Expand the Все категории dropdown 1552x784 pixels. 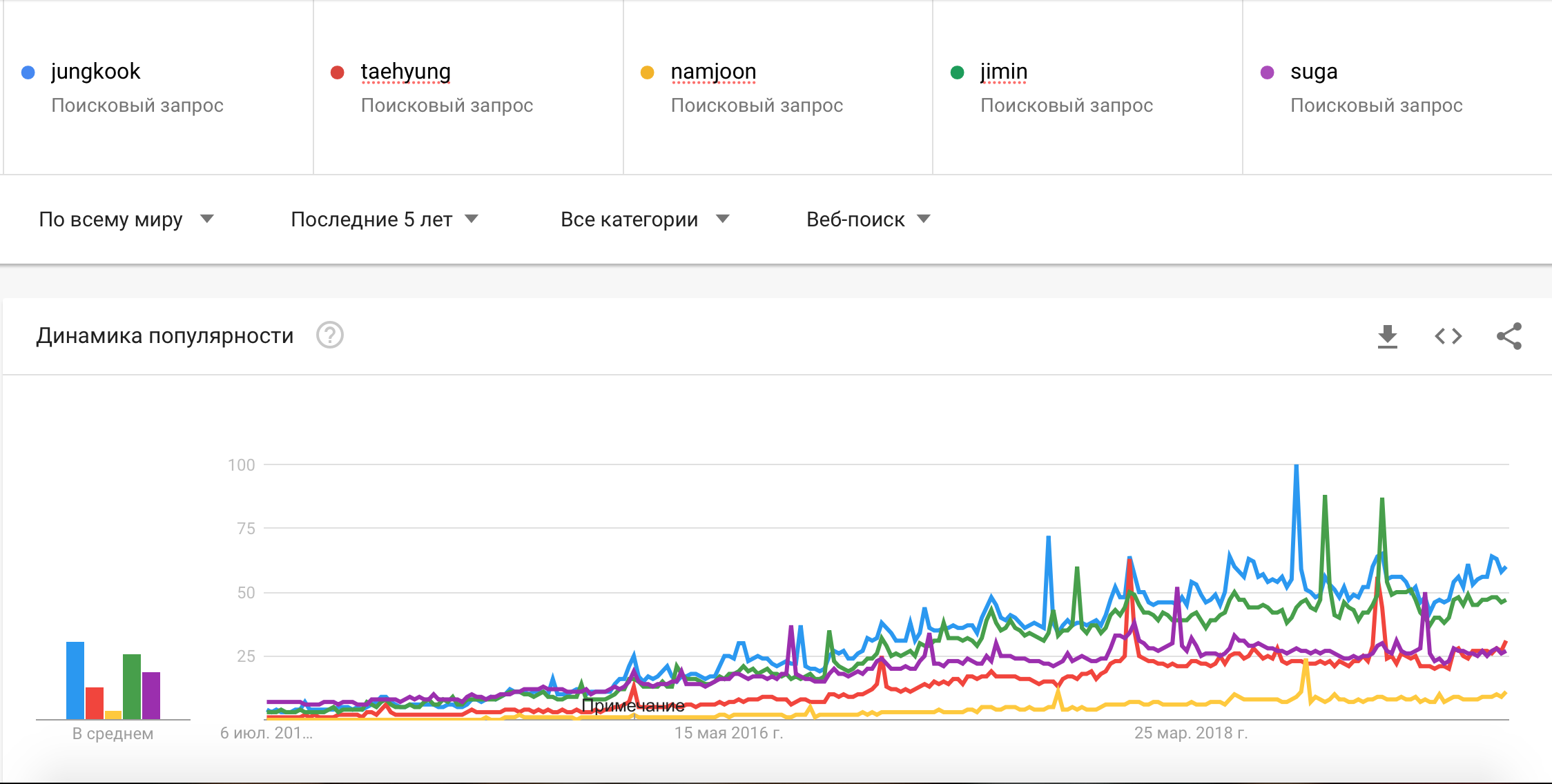point(645,219)
